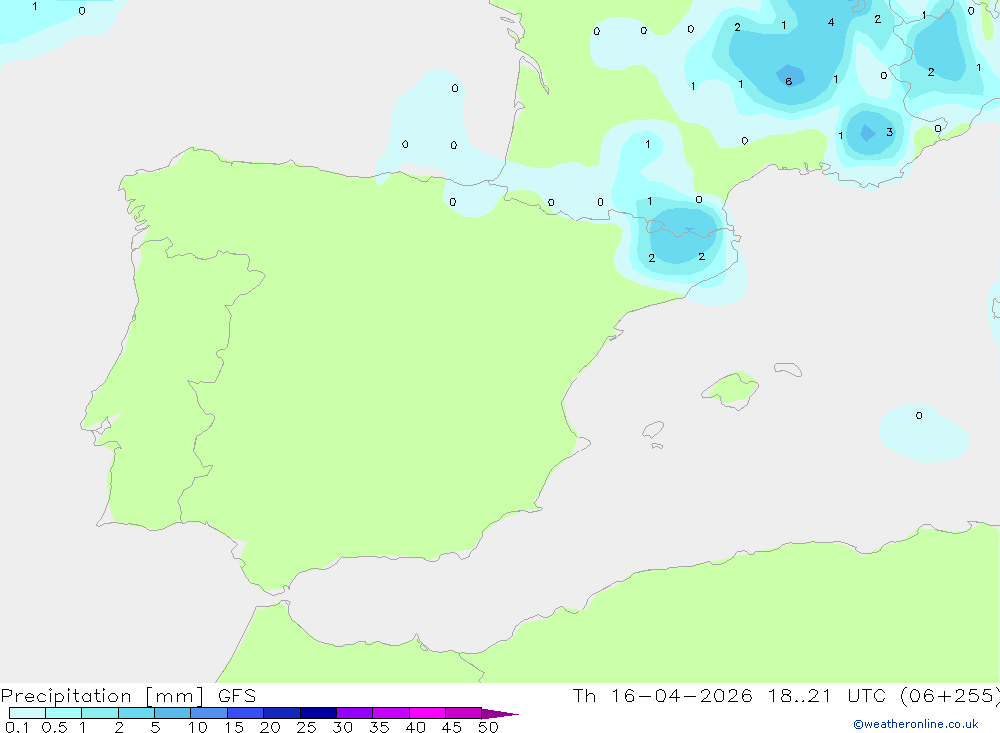Click legend scale label '0.1'
The image size is (1000, 733).
tap(17, 727)
